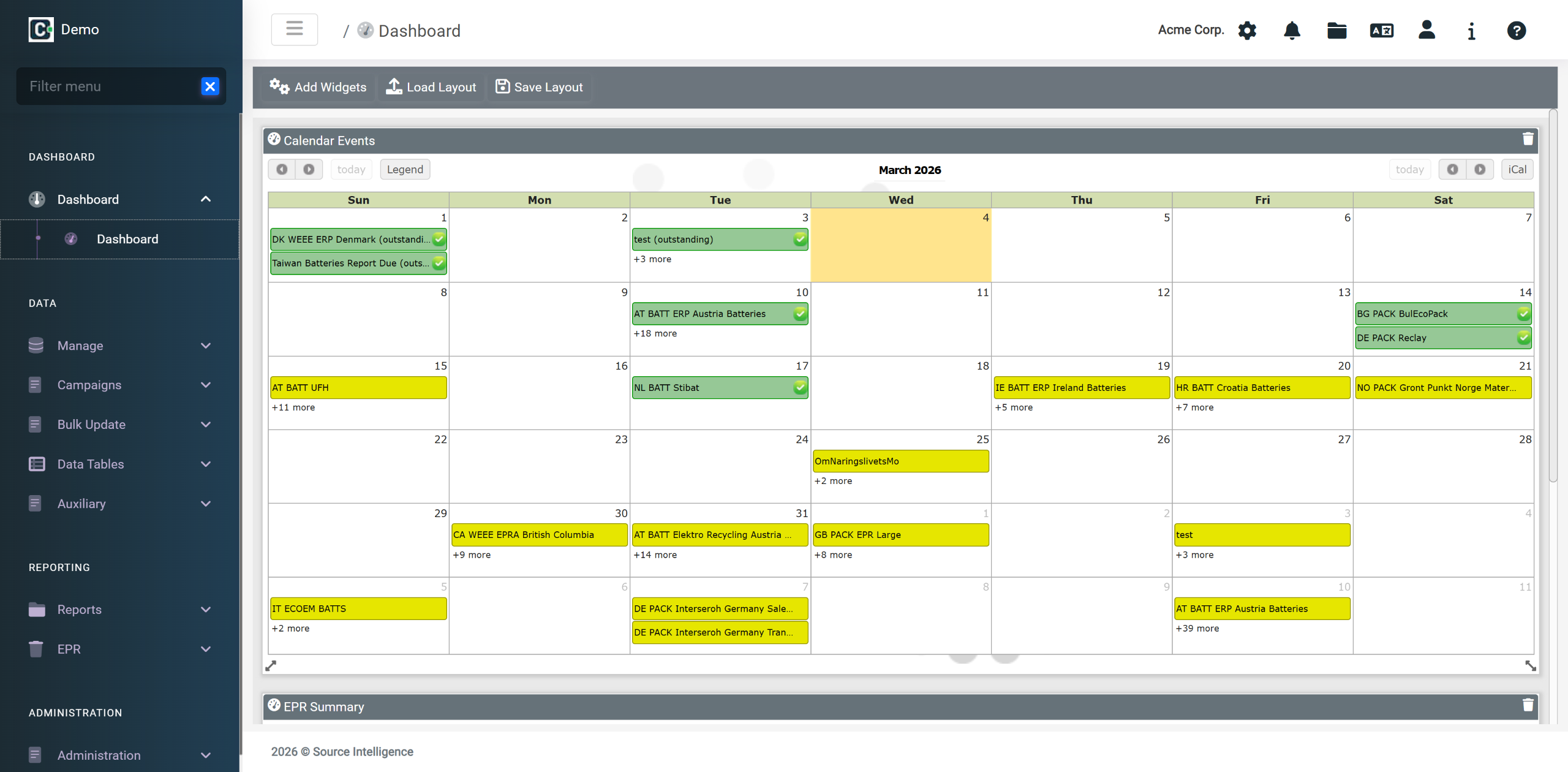1568x772 pixels.
Task: Click the Legend button
Action: (405, 169)
